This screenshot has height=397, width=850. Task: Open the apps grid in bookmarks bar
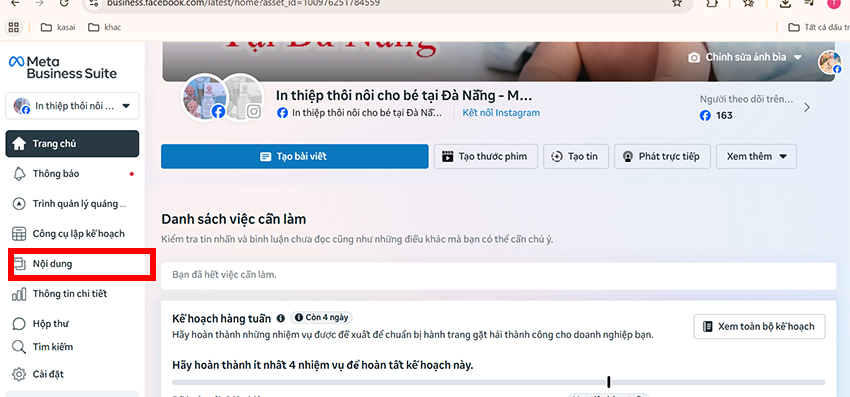pos(14,27)
